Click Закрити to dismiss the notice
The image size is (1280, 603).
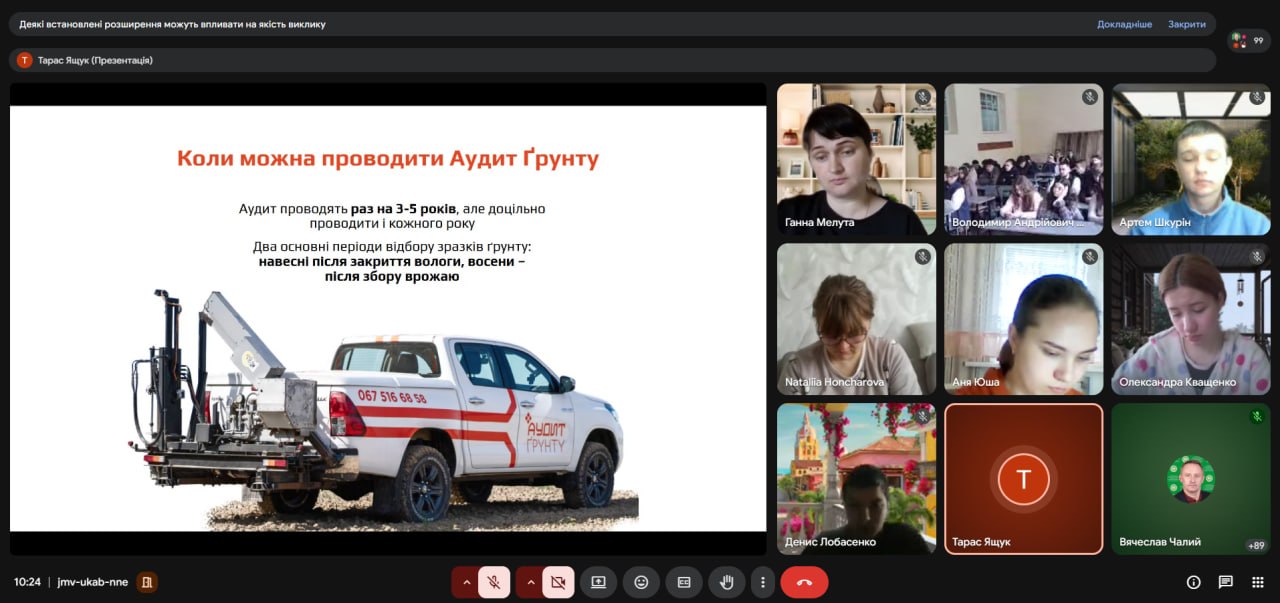pos(1186,24)
